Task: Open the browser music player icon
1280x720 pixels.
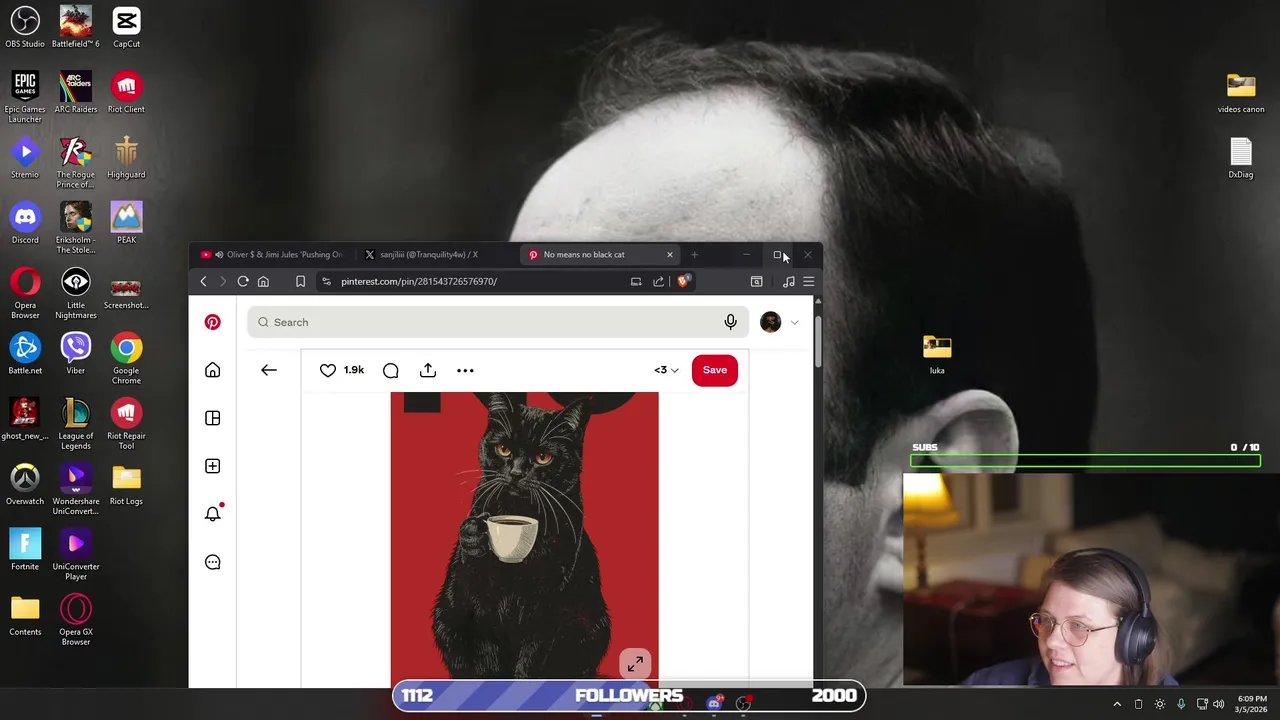Action: [789, 281]
